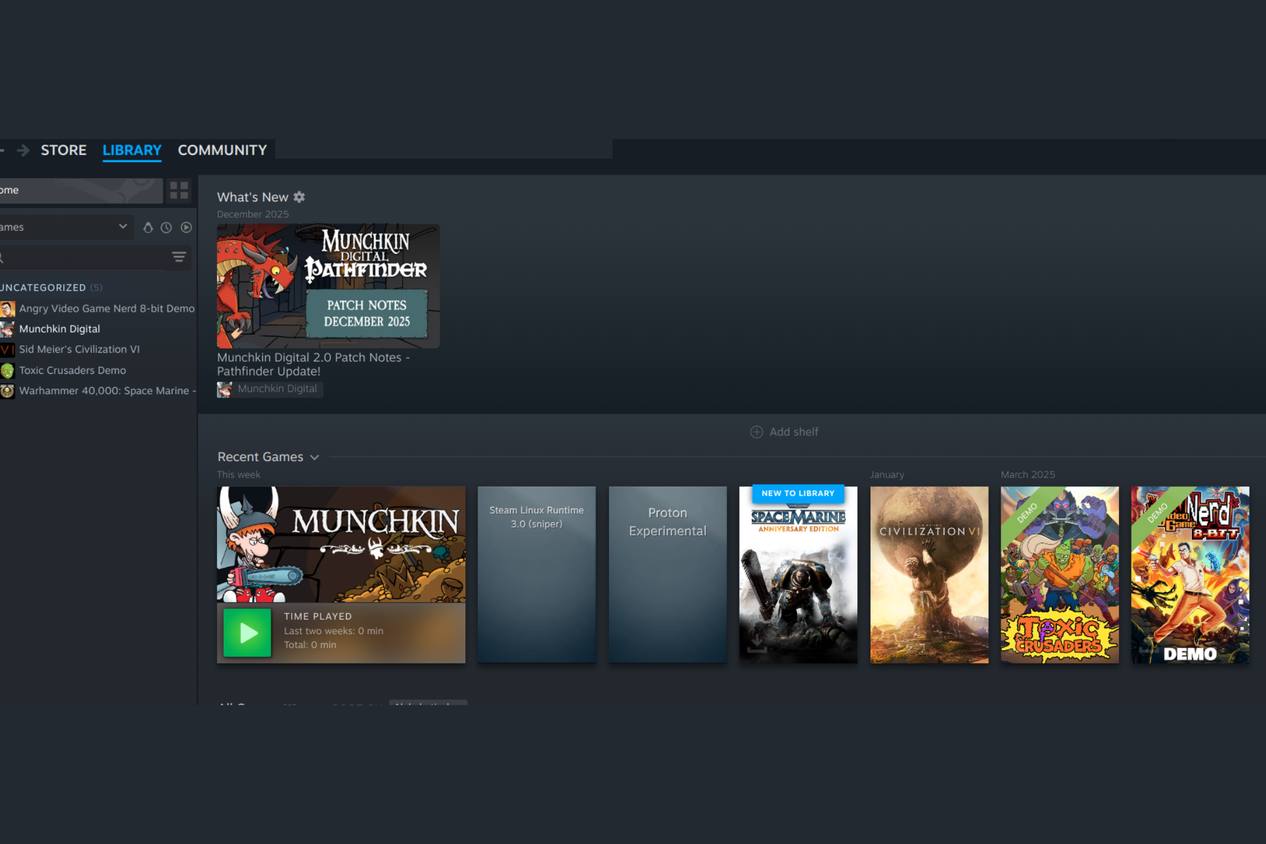Open the Civilization VI cover tile
This screenshot has height=844, width=1266.
tap(929, 575)
